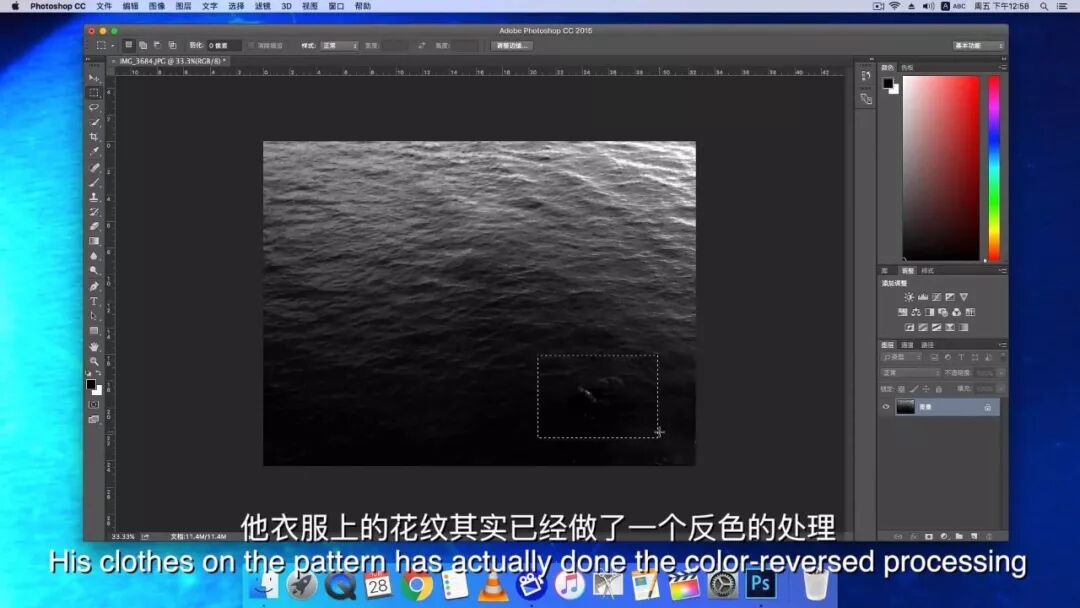Image resolution: width=1080 pixels, height=608 pixels.
Task: Open the layer blend mode dropdown
Action: (911, 373)
